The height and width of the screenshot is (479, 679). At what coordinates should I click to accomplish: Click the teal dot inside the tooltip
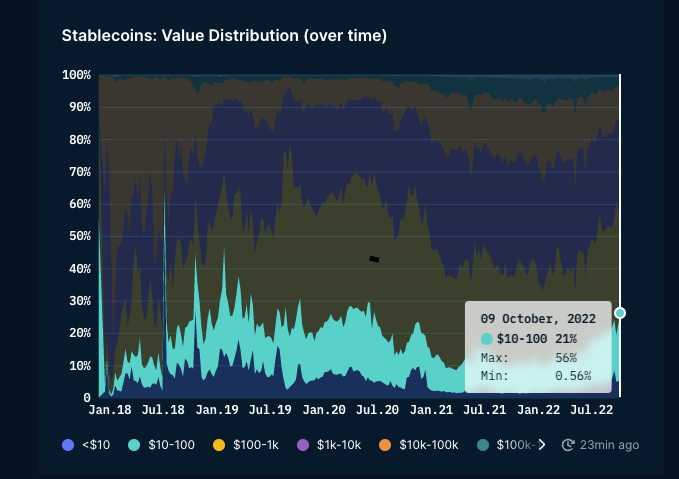486,339
